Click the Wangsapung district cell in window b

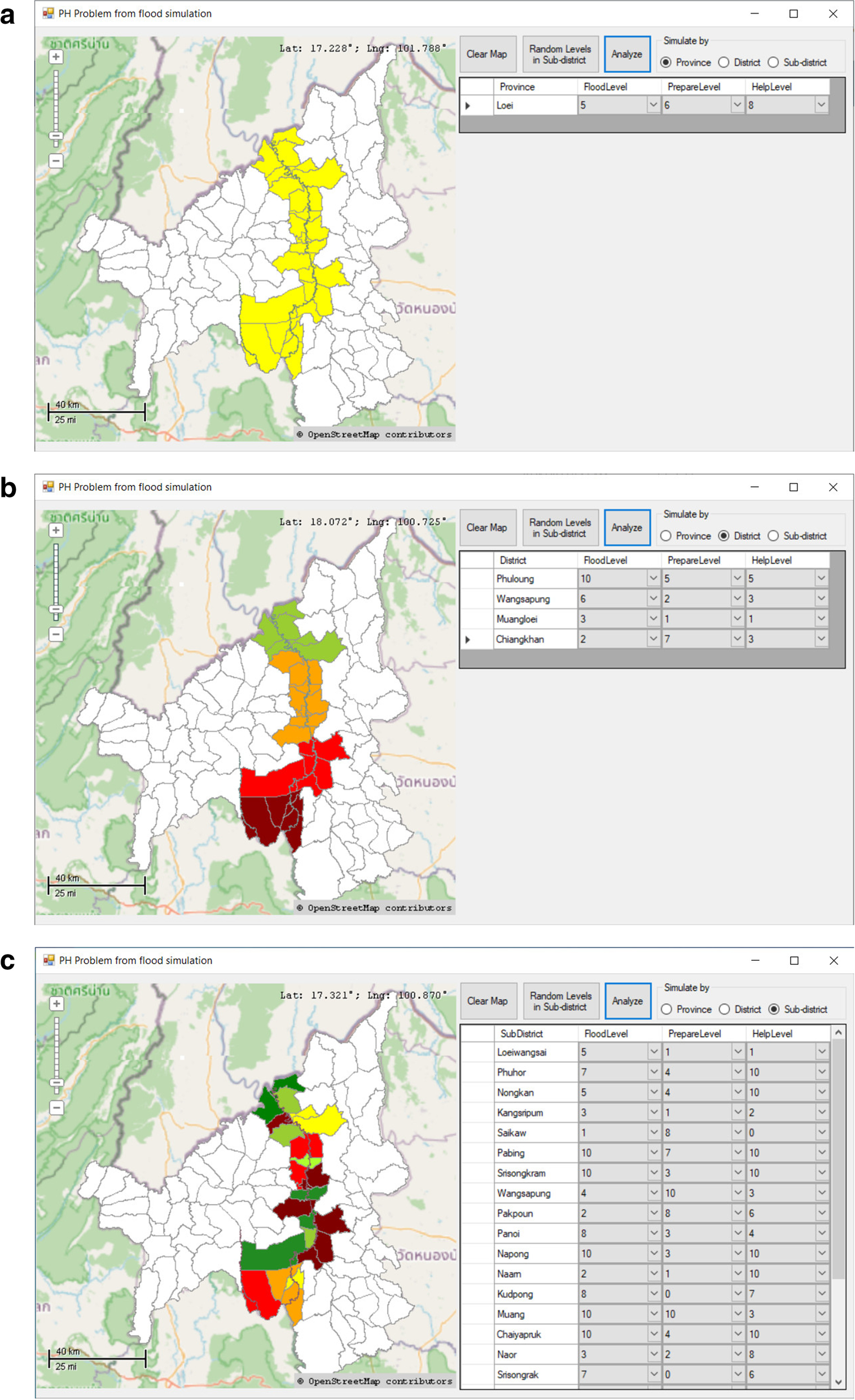(x=535, y=599)
